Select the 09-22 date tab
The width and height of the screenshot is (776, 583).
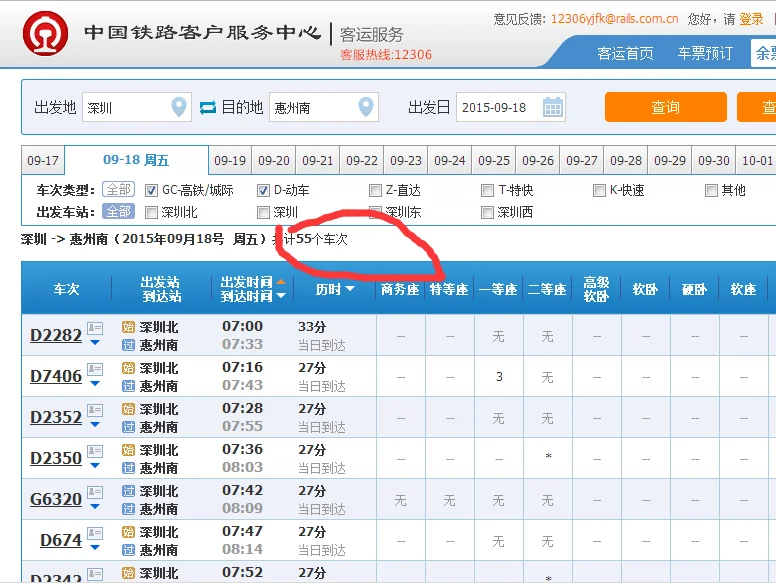coord(362,160)
